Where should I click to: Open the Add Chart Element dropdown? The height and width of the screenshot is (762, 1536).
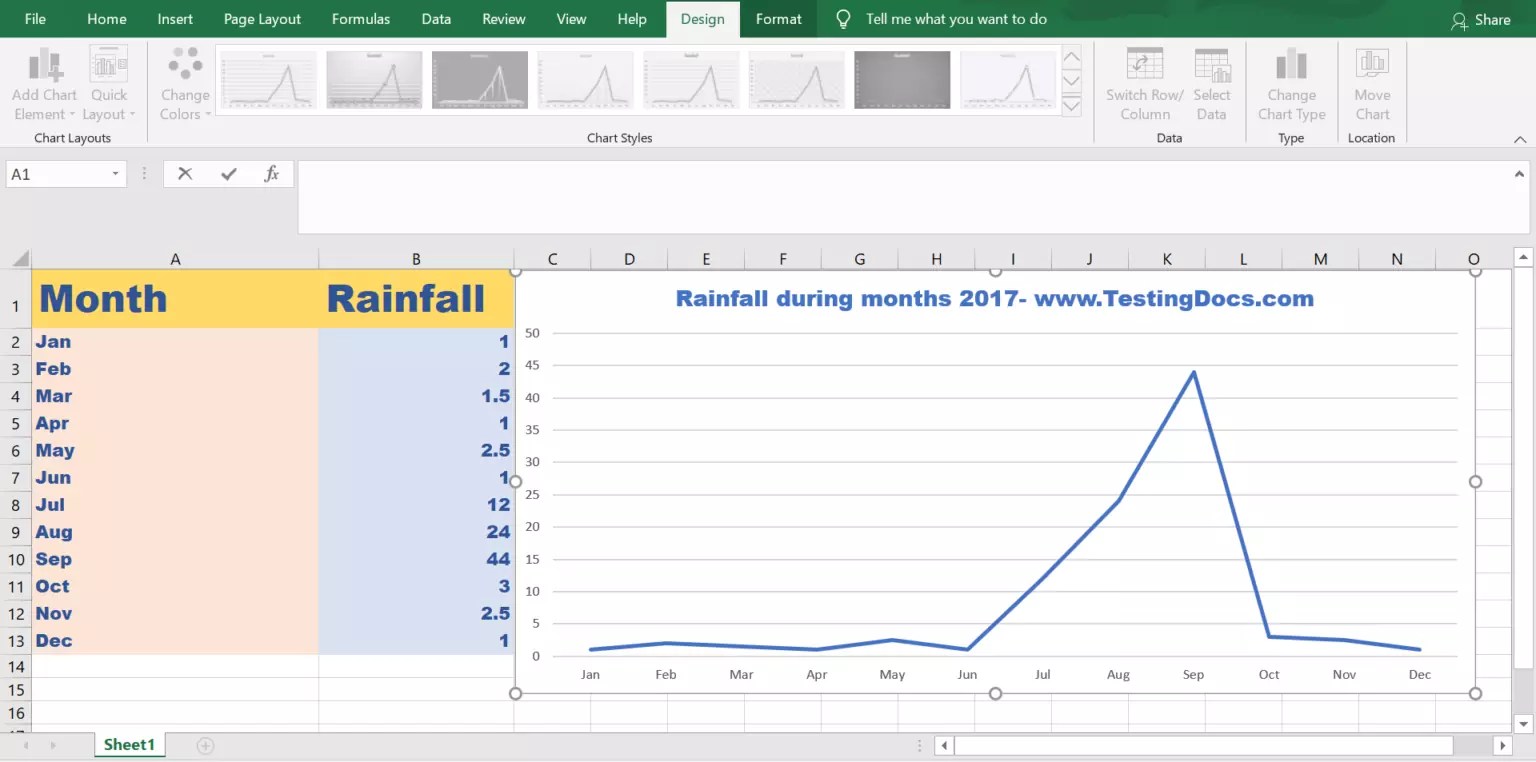(x=43, y=83)
